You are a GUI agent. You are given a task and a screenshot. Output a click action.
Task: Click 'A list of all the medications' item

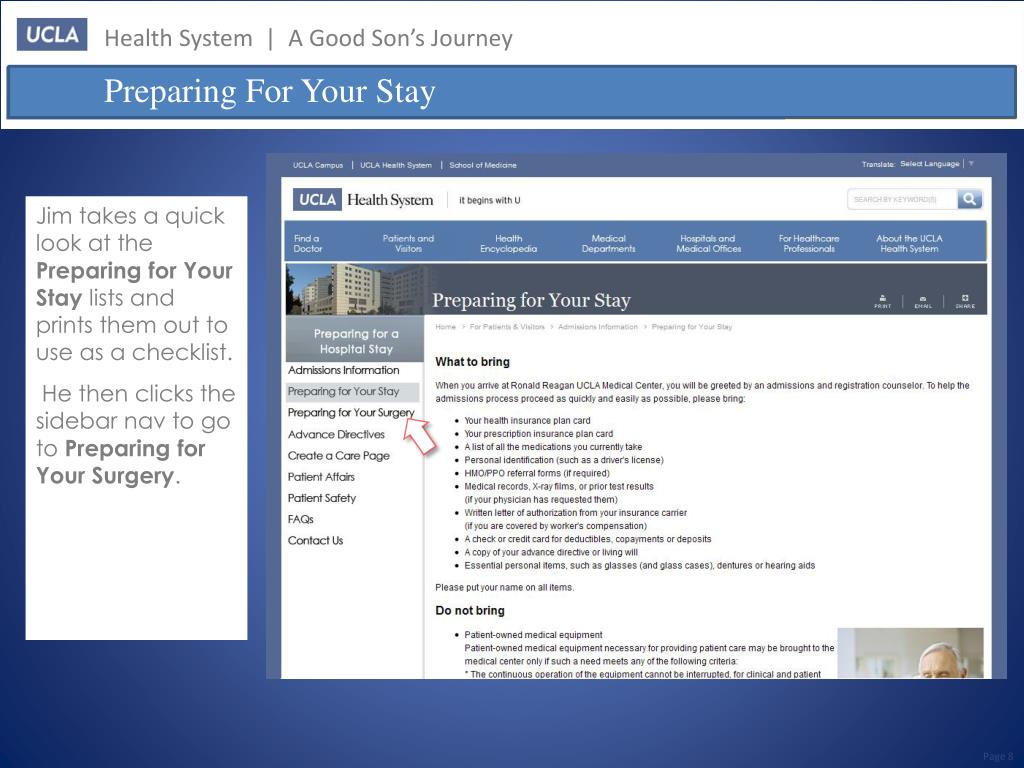[x=553, y=447]
